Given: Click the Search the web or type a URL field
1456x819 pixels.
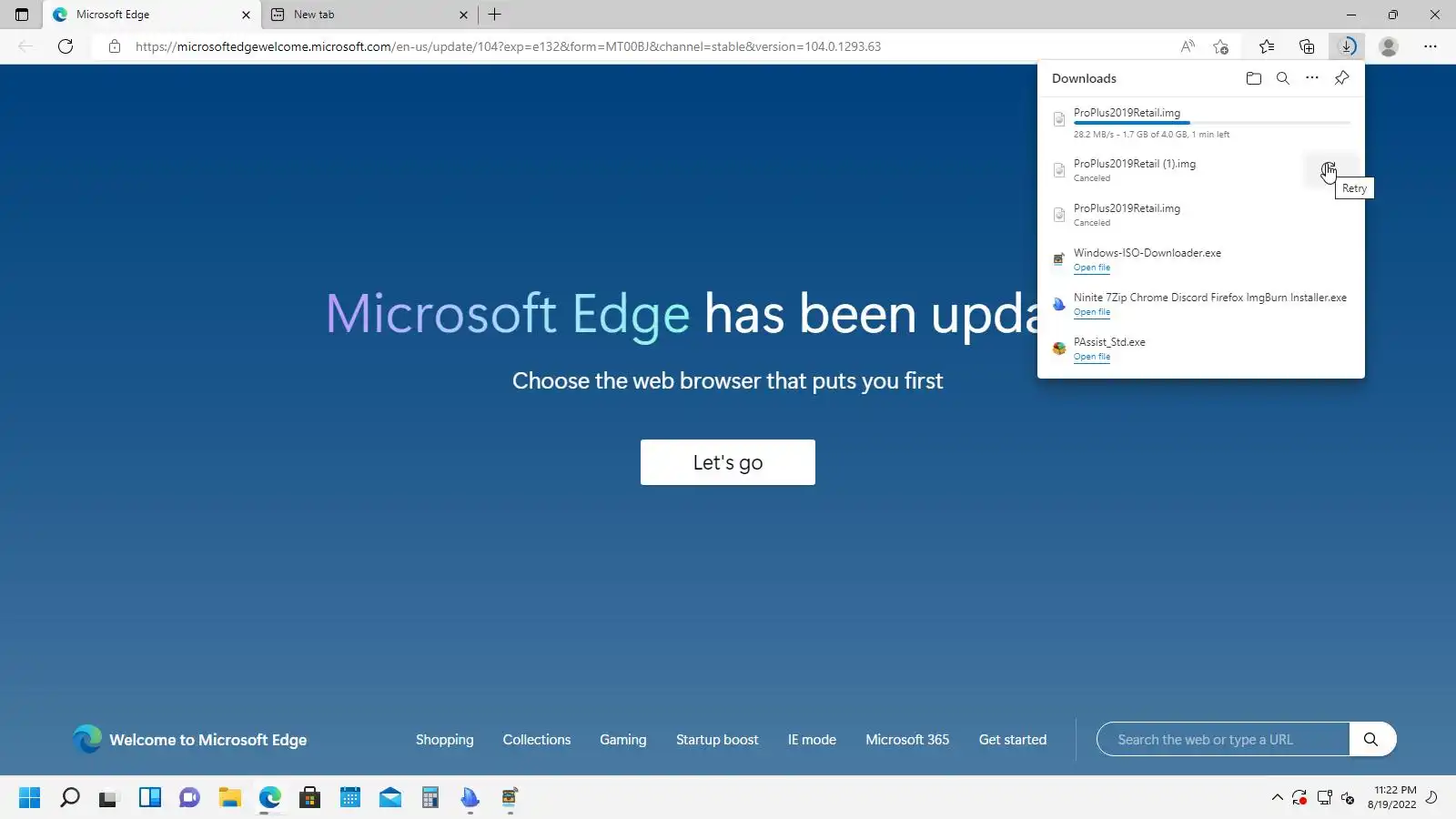Looking at the screenshot, I should coord(1223,739).
